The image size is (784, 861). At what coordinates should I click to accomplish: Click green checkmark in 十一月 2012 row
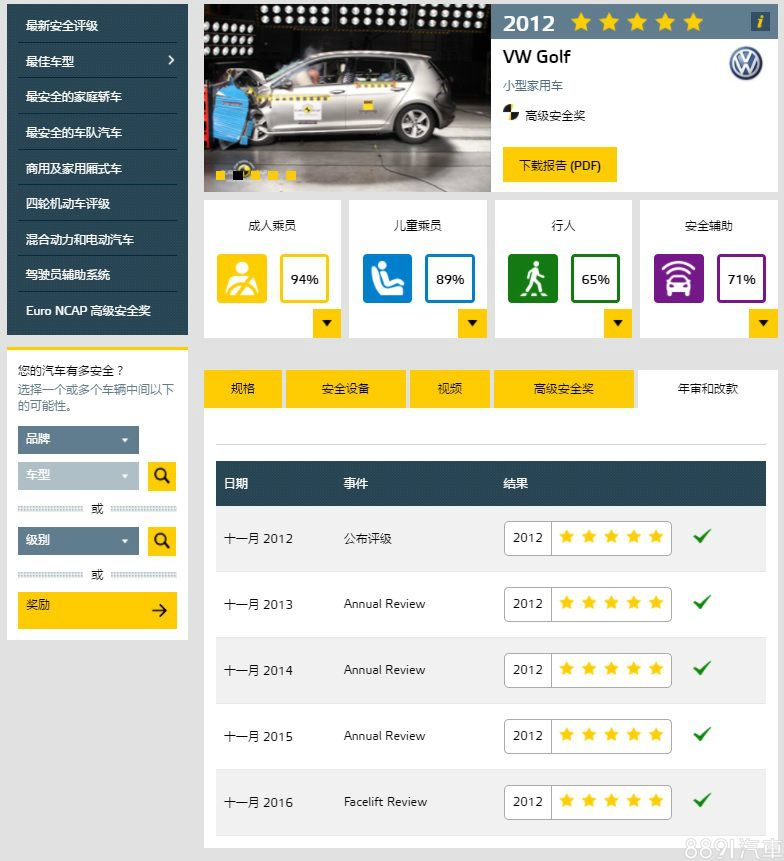click(702, 536)
